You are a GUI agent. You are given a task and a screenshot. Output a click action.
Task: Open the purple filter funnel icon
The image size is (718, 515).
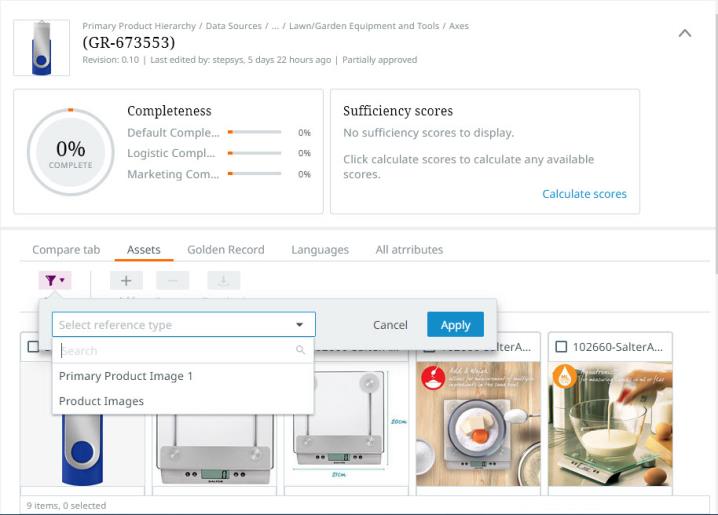(54, 280)
